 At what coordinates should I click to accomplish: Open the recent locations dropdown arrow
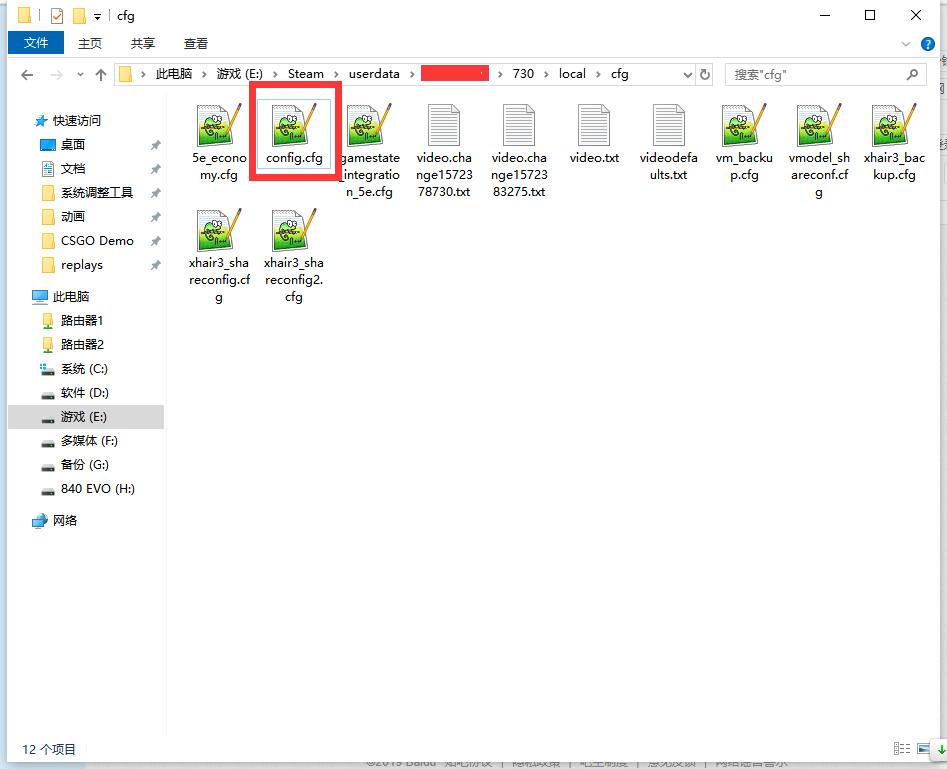[80, 75]
